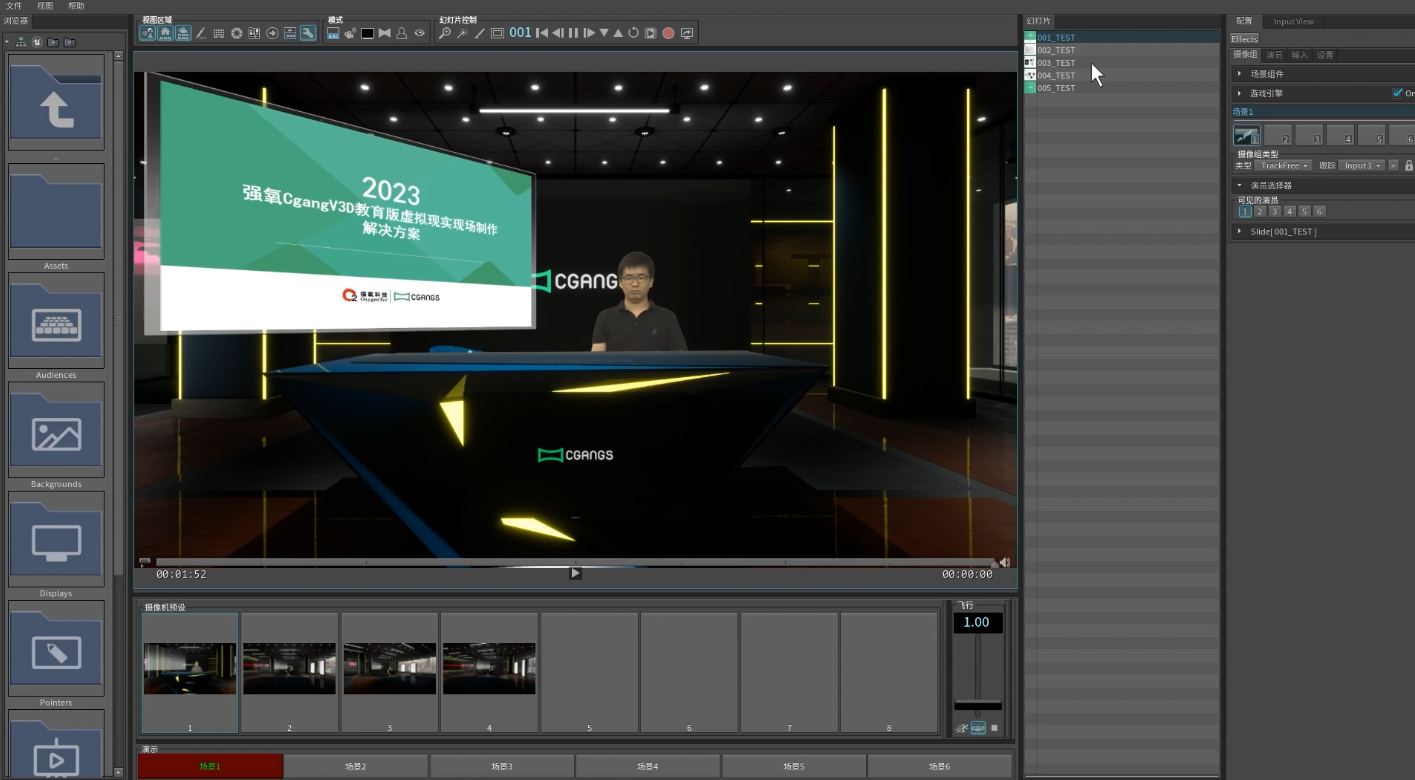Switch to the Input View tab
The height and width of the screenshot is (780, 1415).
(1293, 21)
